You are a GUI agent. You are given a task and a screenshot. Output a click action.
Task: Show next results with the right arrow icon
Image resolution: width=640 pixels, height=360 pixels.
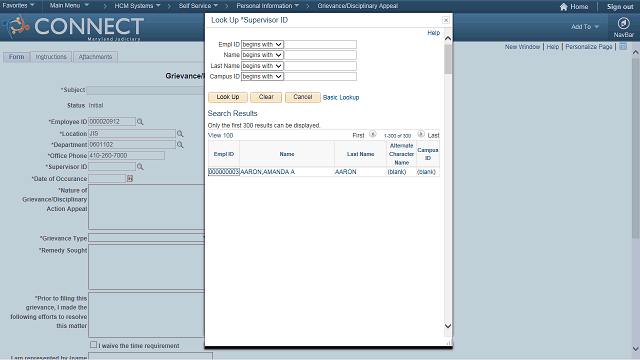tap(421, 134)
